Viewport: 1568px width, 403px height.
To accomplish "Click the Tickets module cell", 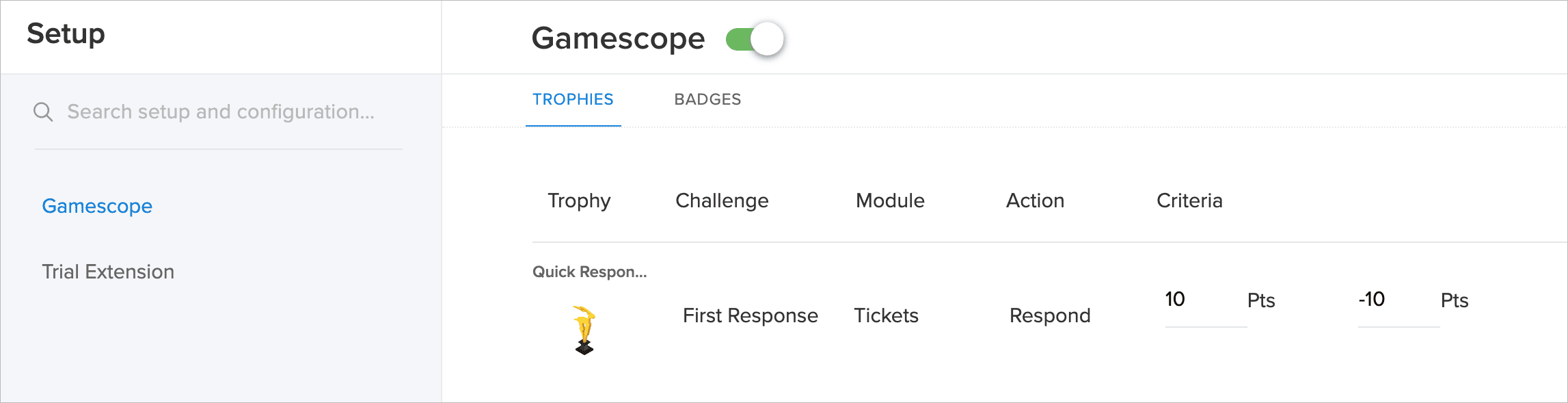I will [x=886, y=315].
